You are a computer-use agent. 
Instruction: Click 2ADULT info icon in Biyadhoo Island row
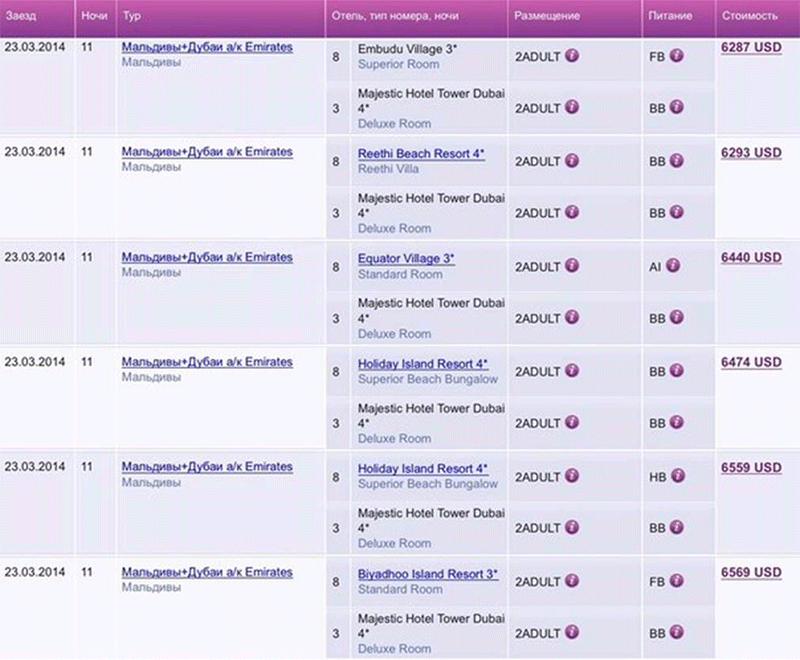(x=572, y=581)
